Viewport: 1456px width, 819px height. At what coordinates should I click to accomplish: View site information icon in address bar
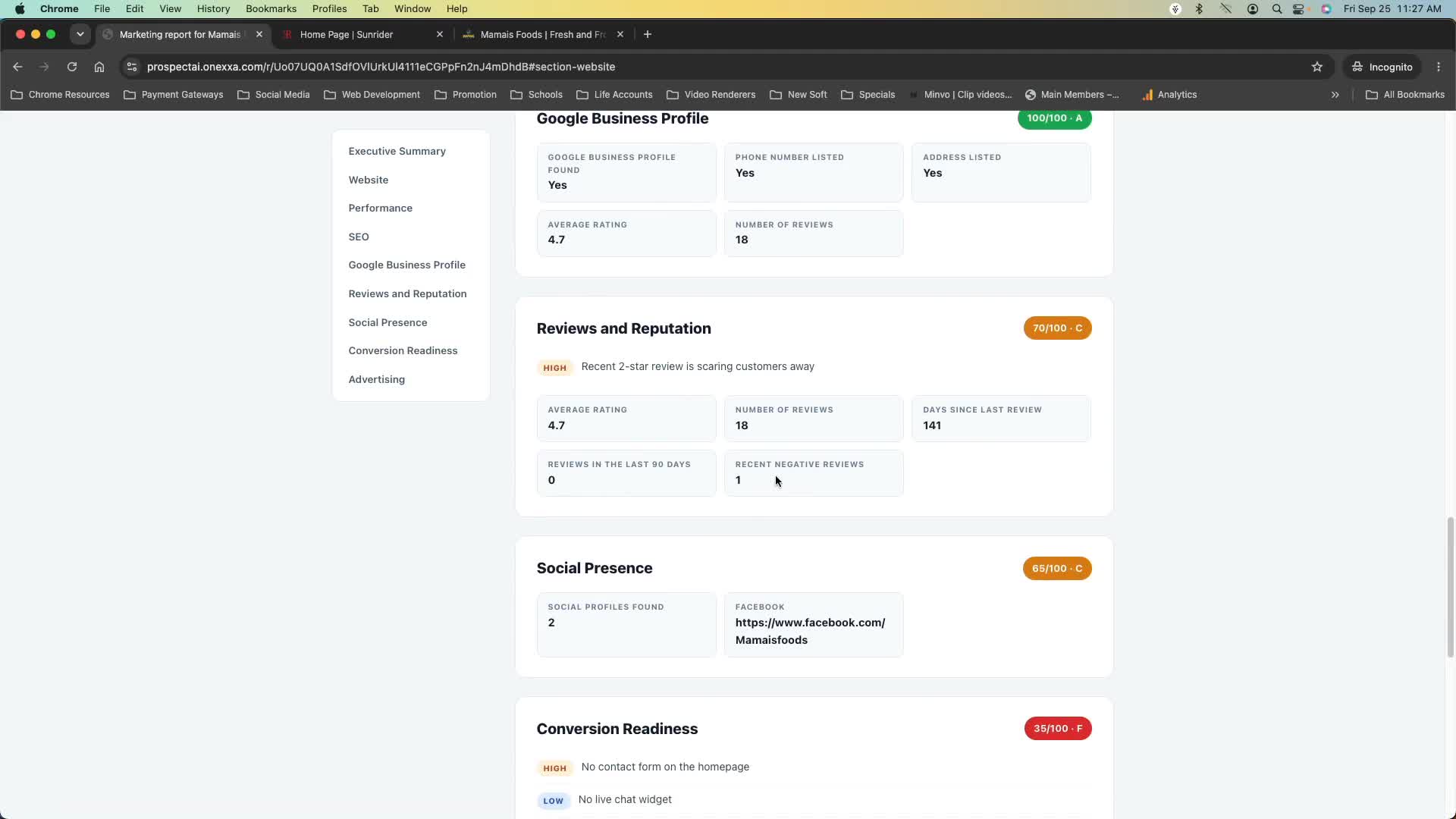tap(132, 67)
